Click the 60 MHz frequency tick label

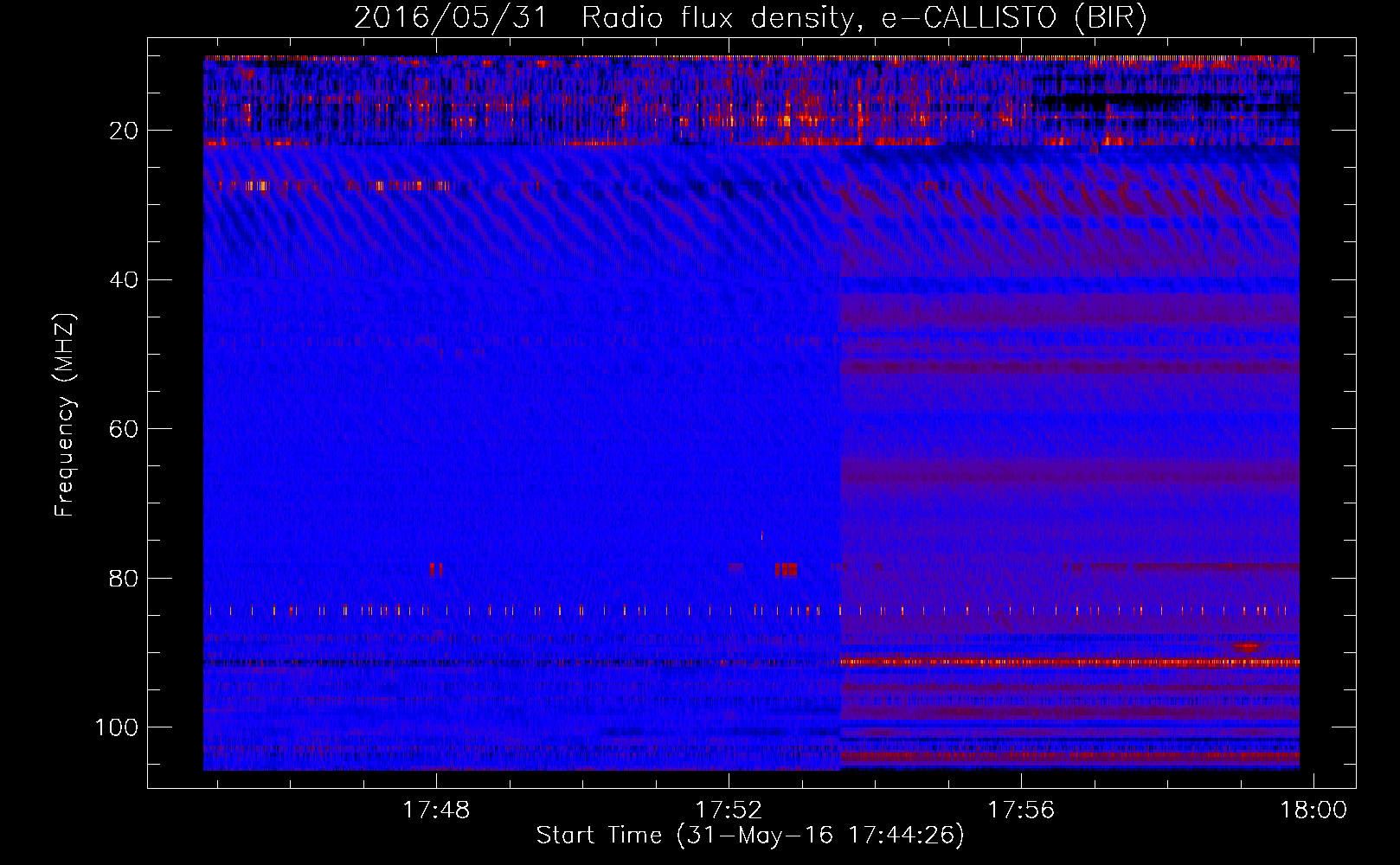tap(123, 429)
